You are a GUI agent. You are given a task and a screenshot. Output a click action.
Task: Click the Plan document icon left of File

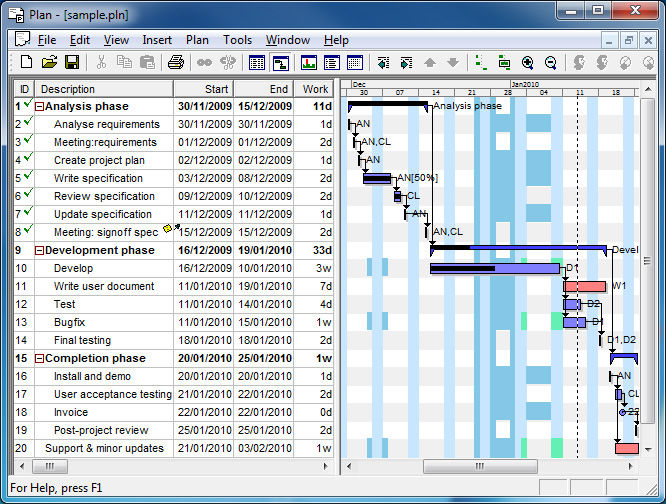(x=22, y=39)
